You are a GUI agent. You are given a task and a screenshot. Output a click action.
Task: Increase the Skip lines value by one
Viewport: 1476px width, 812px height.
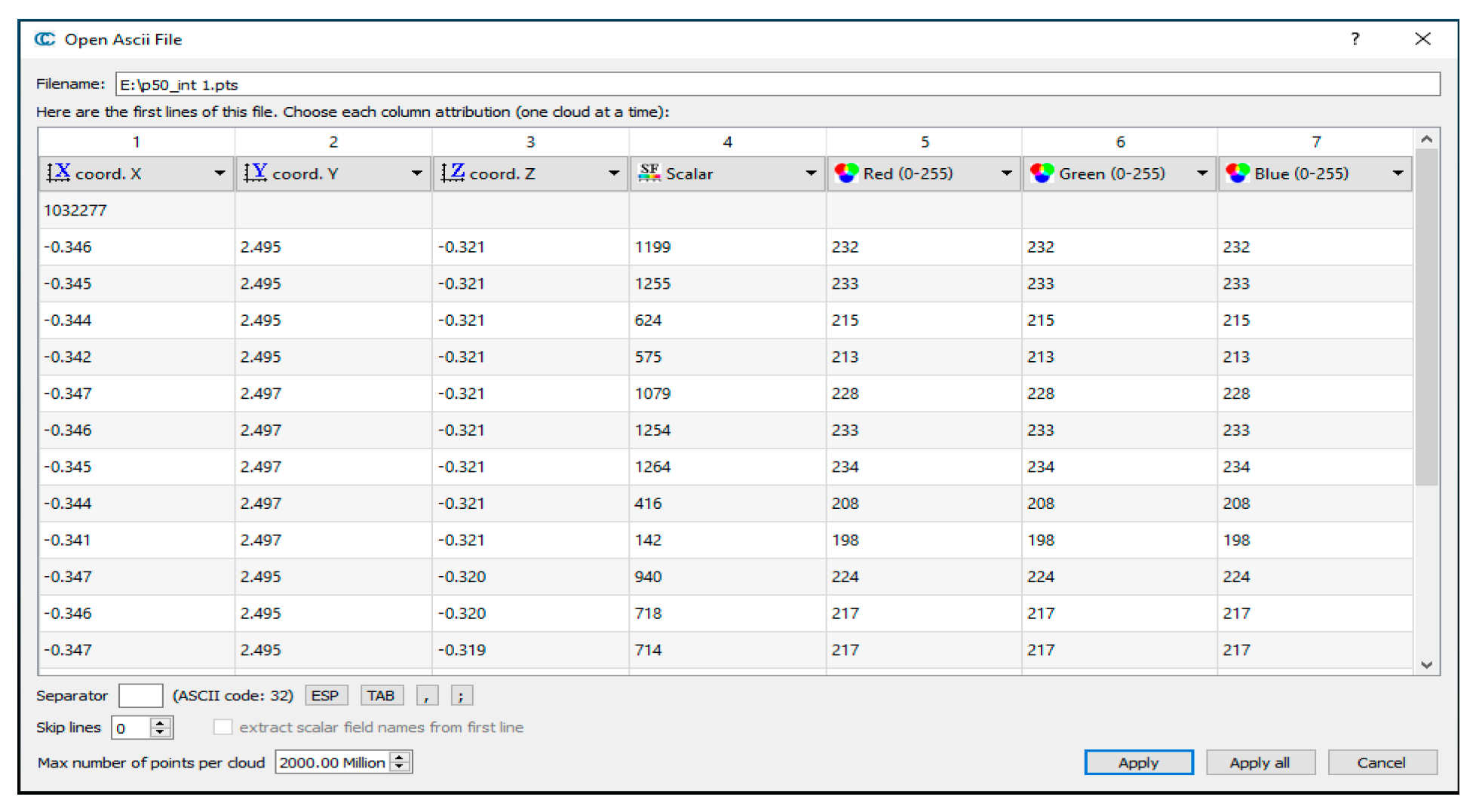[160, 723]
